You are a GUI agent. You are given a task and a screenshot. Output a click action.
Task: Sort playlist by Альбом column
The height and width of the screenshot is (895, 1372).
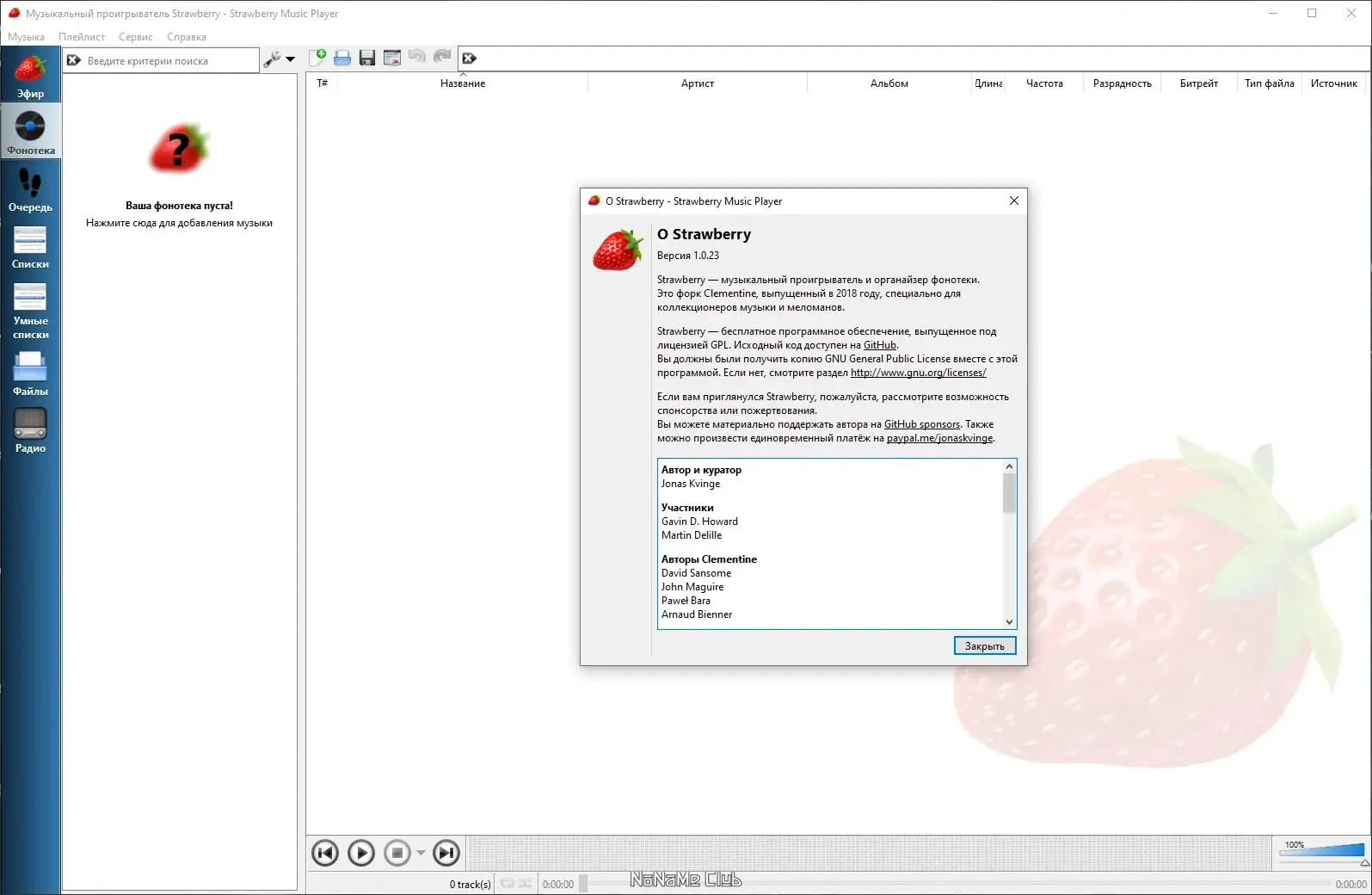tap(889, 83)
